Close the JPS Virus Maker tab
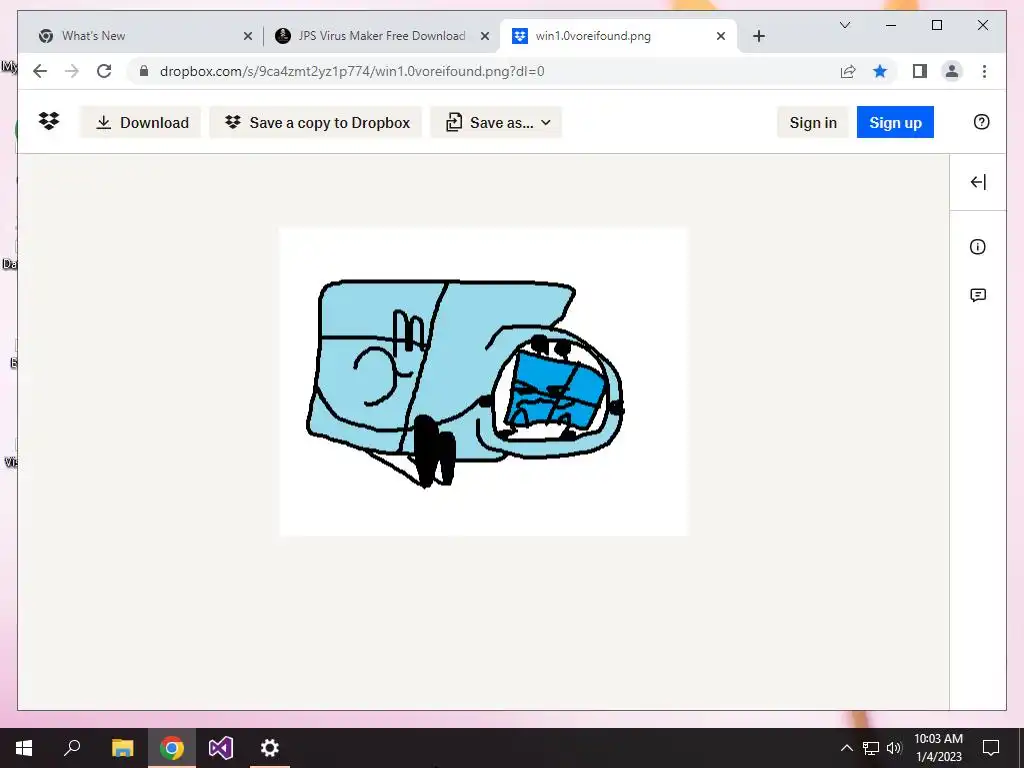 coord(485,37)
